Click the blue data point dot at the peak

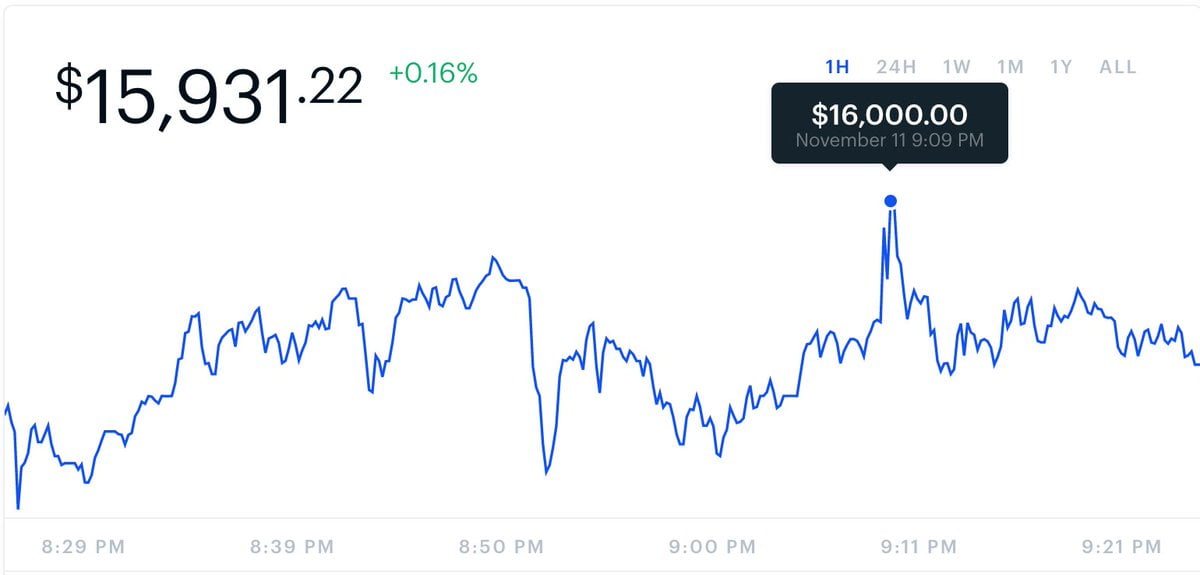pyautogui.click(x=891, y=201)
